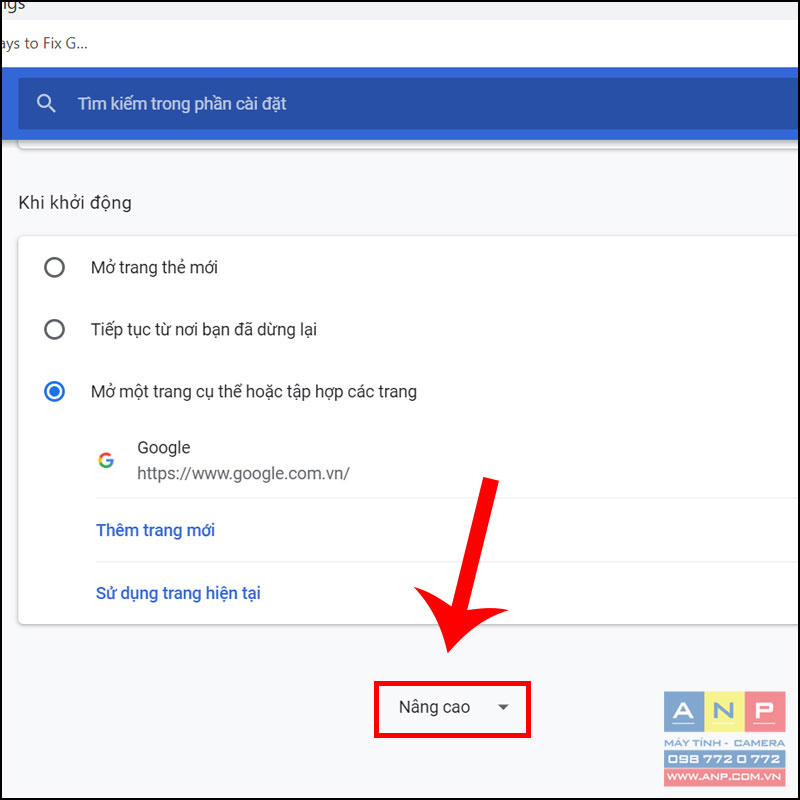Click the Google favicon in startup pages
The height and width of the screenshot is (800, 800).
point(106,460)
